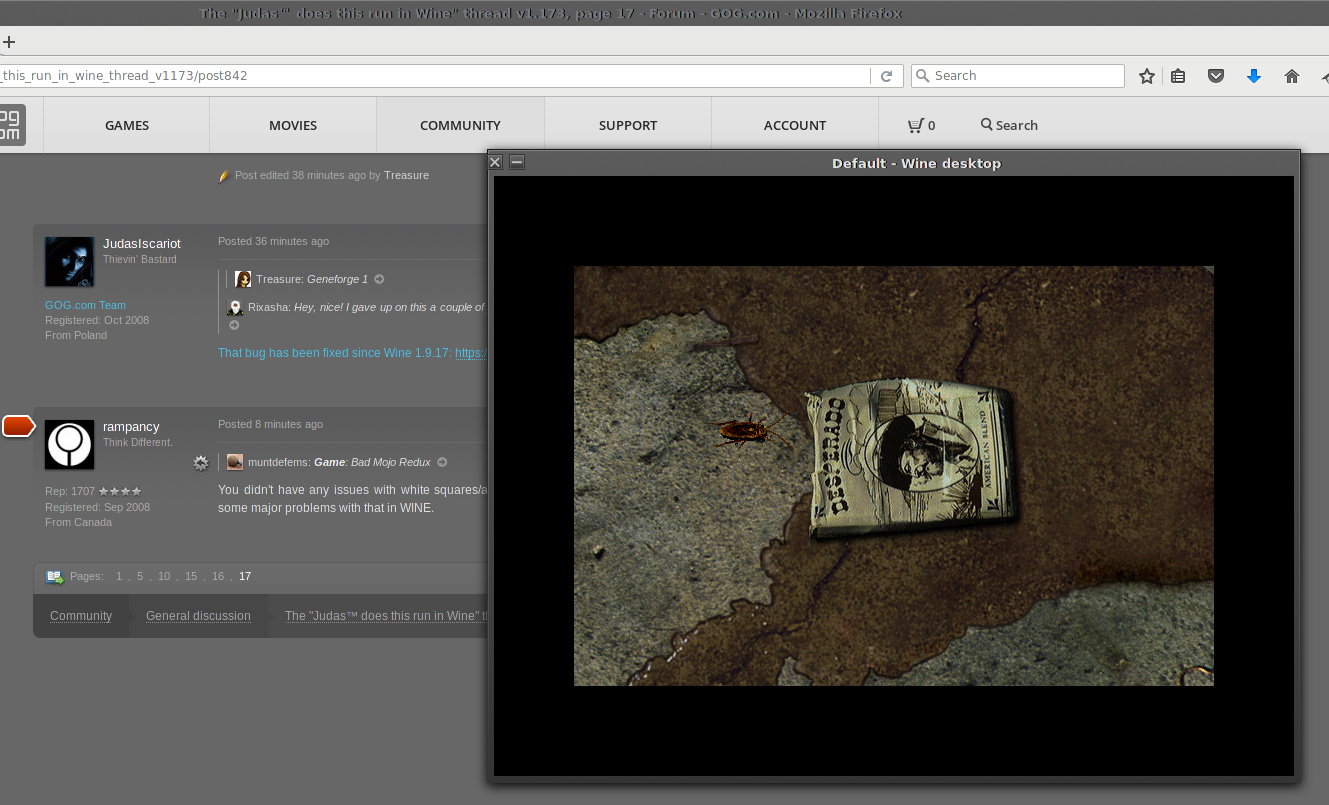
Task: Open GOG site Search
Action: pos(1009,125)
